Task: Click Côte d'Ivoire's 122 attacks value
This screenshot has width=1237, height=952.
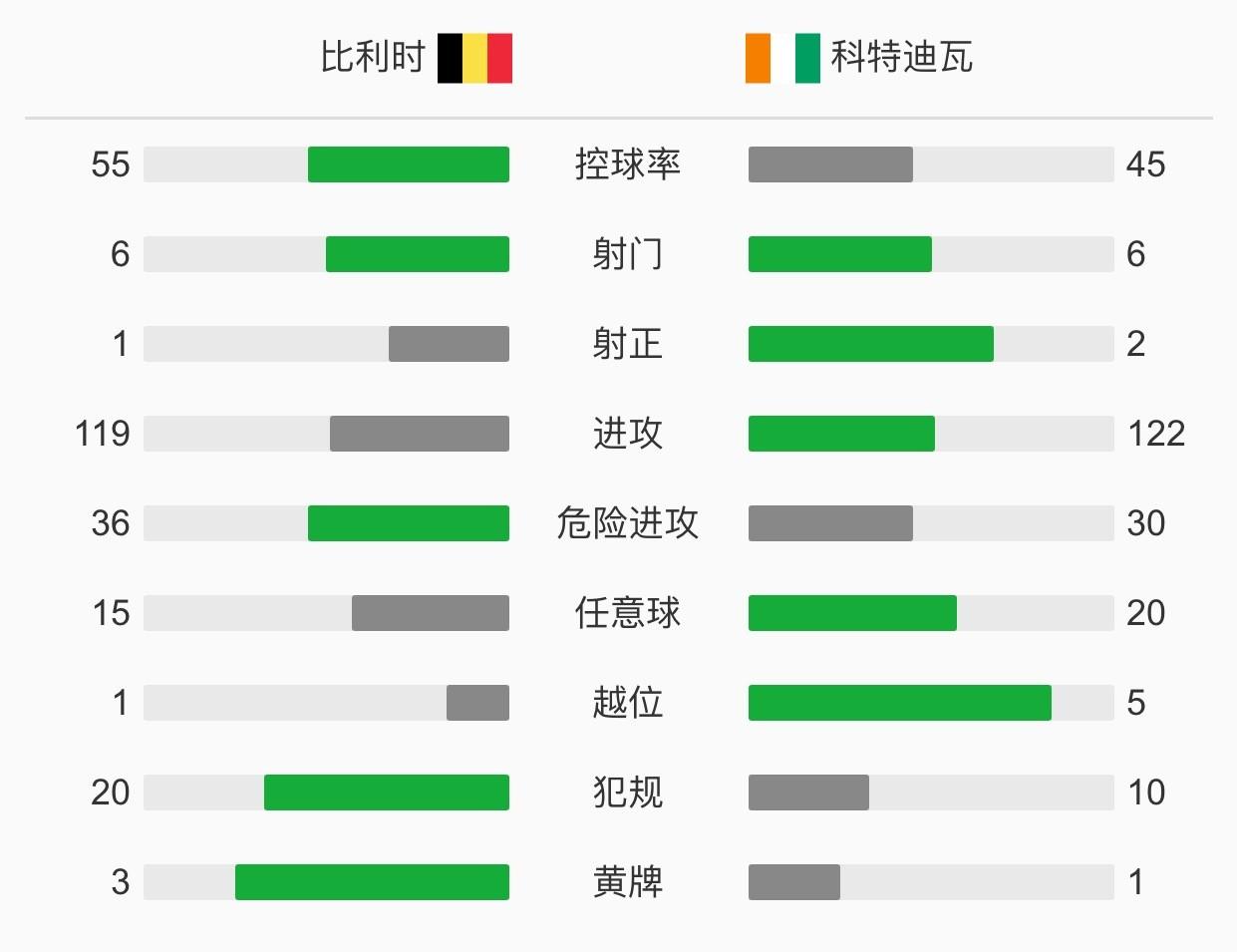Action: 1156,434
